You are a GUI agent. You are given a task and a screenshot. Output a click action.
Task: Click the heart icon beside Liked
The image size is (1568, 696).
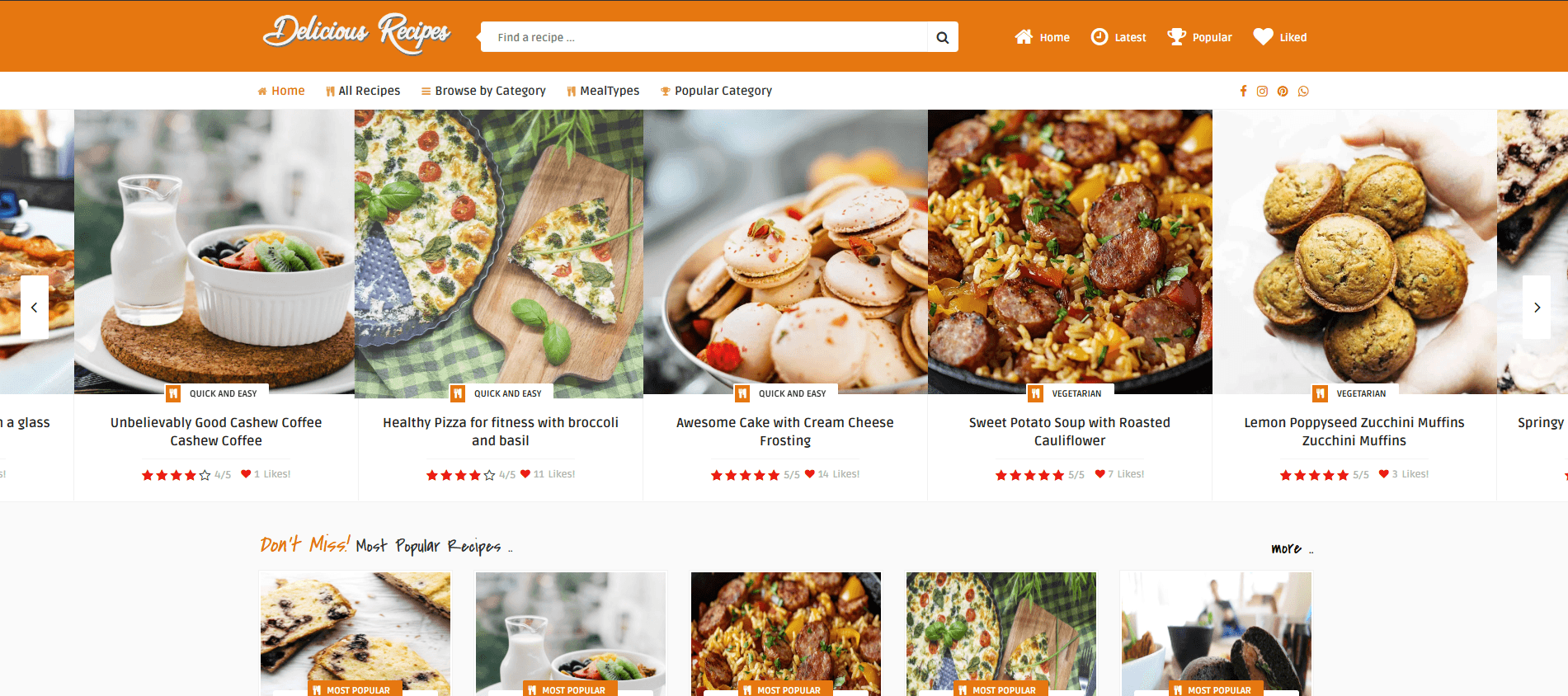(x=1263, y=36)
